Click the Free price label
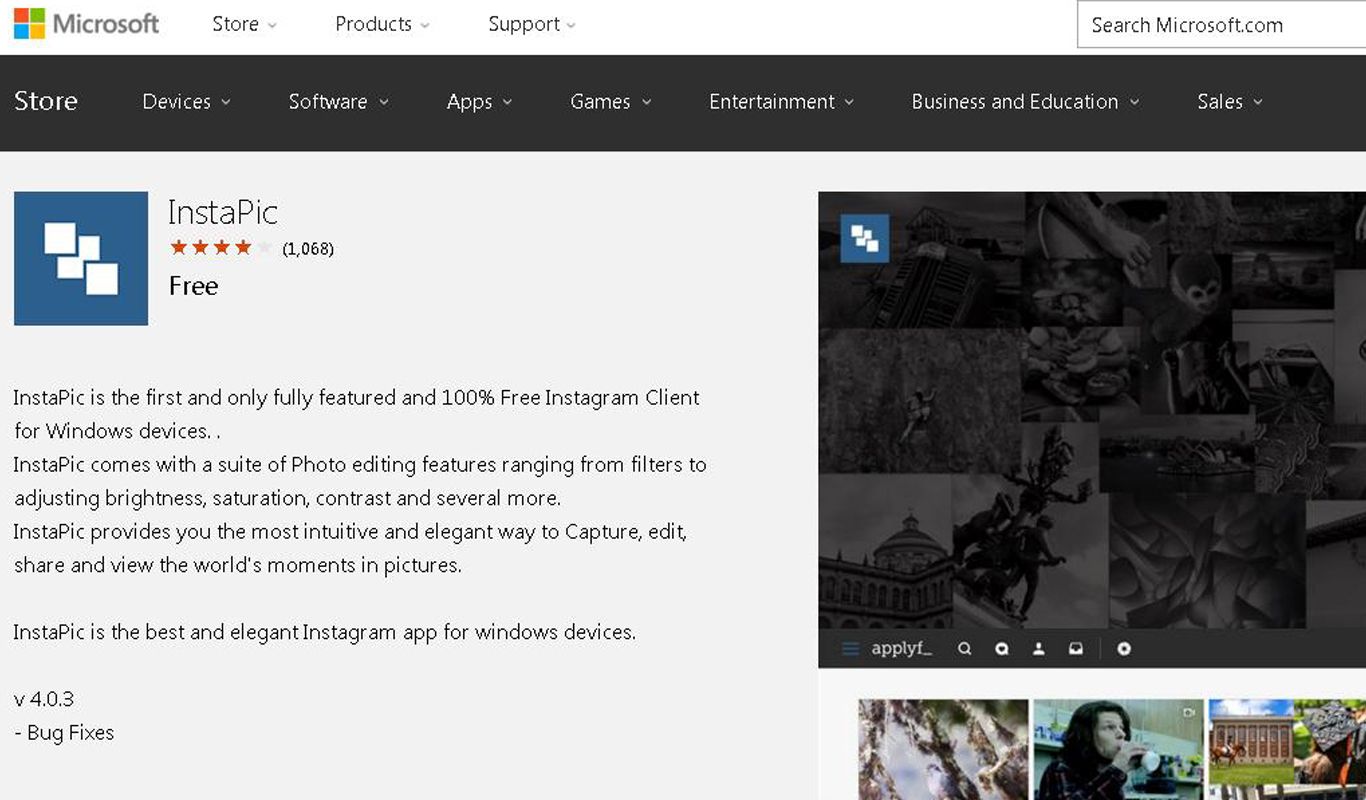This screenshot has height=800, width=1366. (194, 286)
